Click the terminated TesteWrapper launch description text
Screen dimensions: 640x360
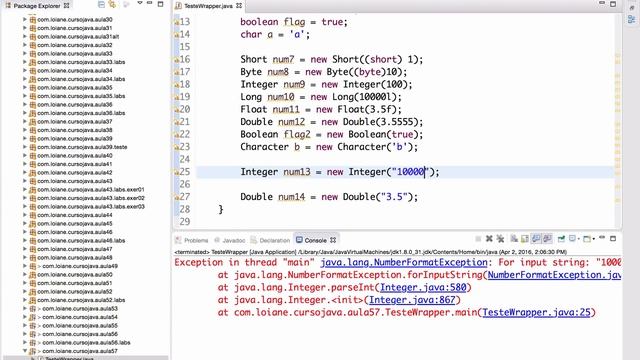pyautogui.click(x=371, y=252)
